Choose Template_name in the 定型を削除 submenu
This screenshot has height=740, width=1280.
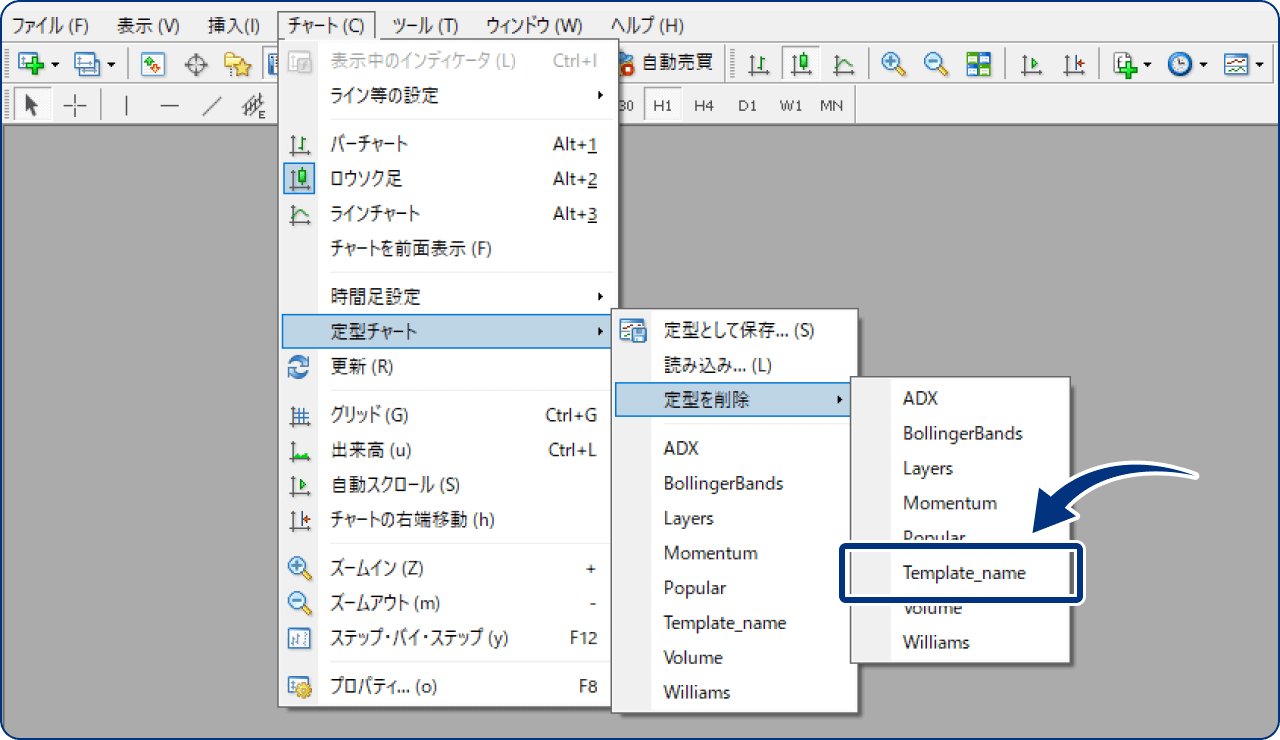[x=963, y=573]
